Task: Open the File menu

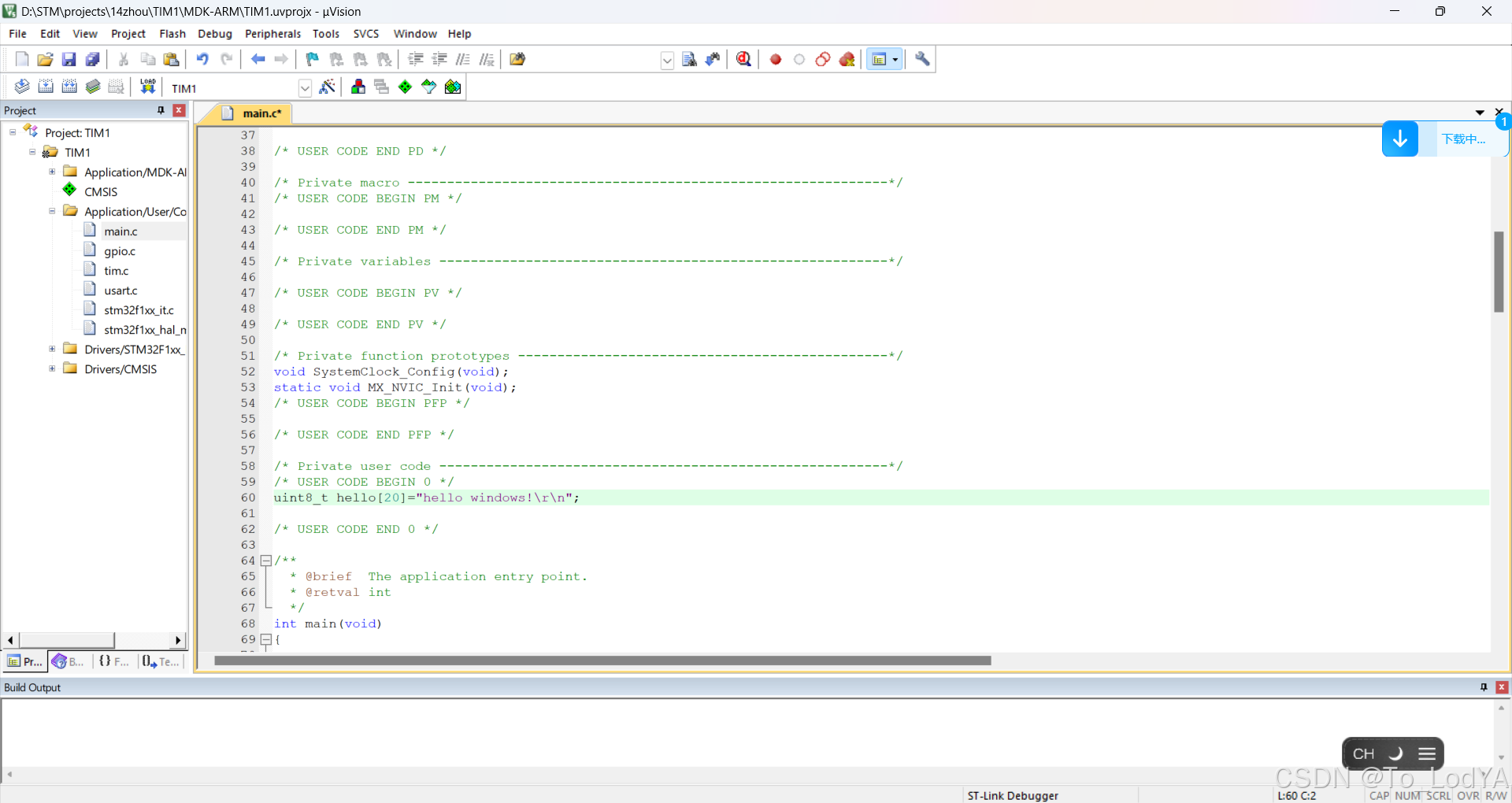Action: pos(17,34)
